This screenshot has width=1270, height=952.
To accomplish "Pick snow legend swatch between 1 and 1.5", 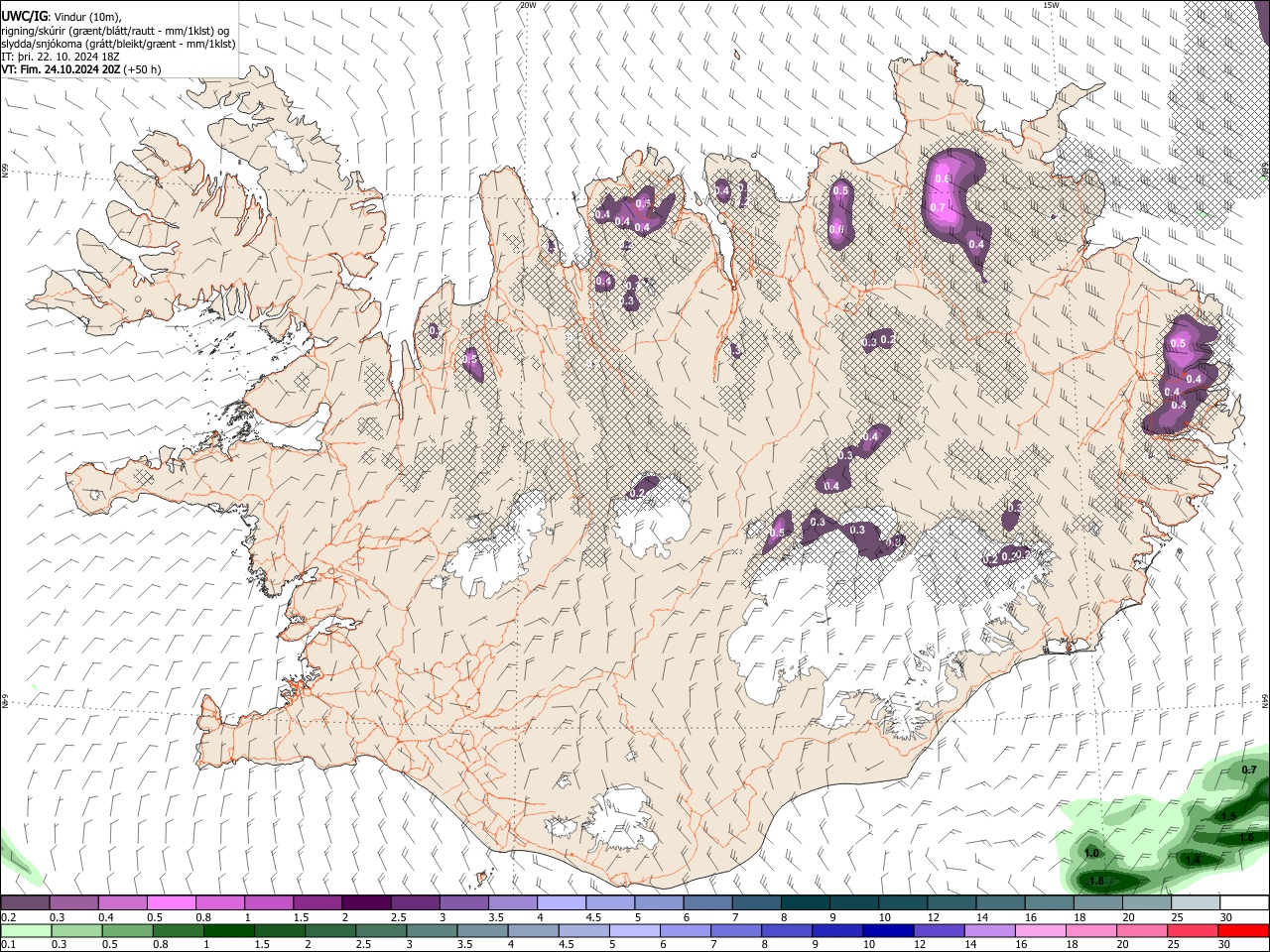I will [x=268, y=903].
